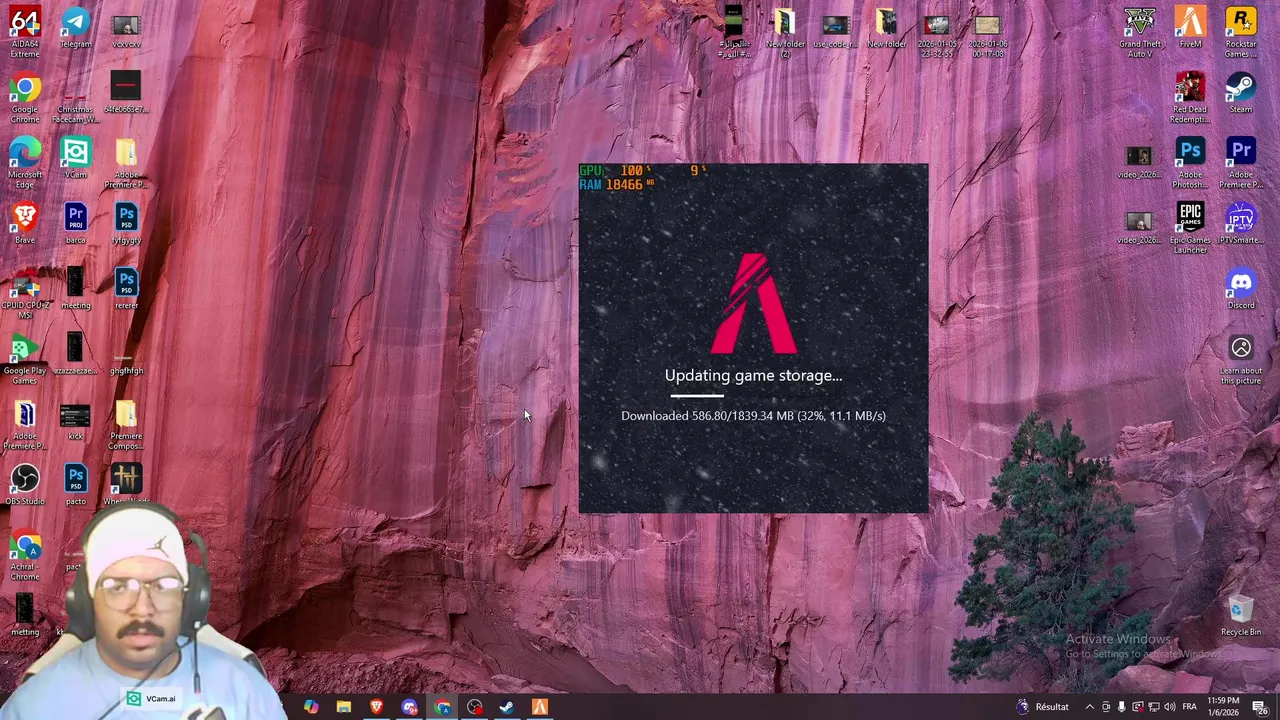The width and height of the screenshot is (1280, 720).
Task: Open the Résultat taskbar widget
Action: coord(1041,707)
